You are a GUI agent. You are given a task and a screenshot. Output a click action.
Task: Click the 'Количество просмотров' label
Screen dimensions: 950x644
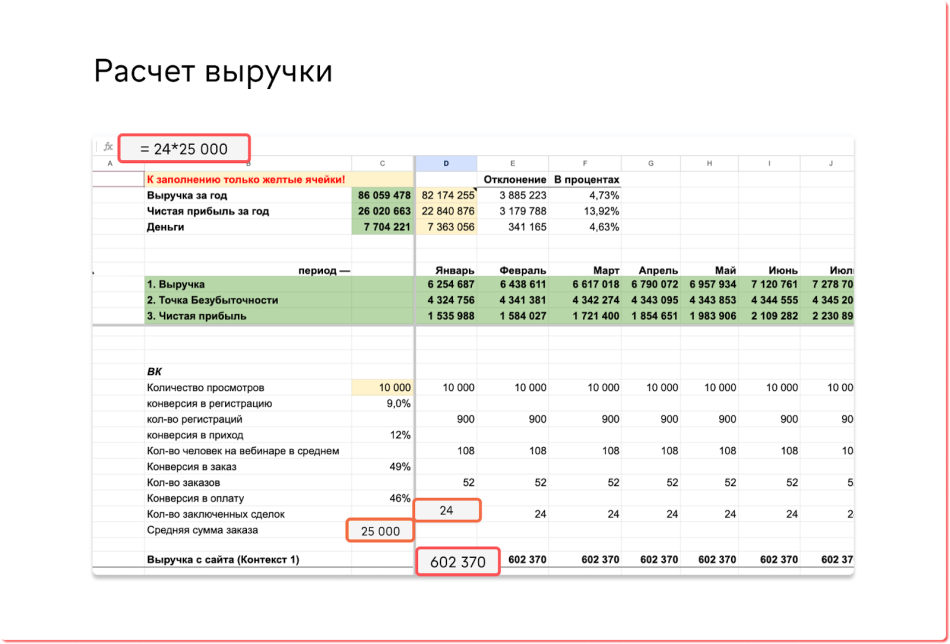[x=205, y=388]
